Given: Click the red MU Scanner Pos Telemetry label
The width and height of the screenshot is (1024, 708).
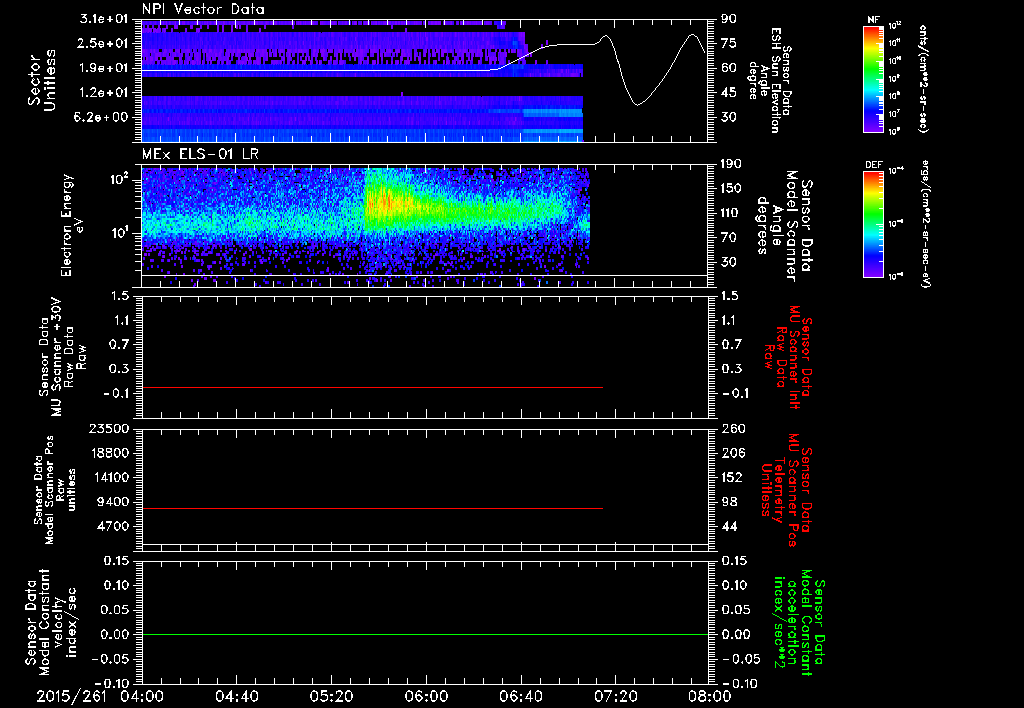Looking at the screenshot, I should tap(787, 490).
